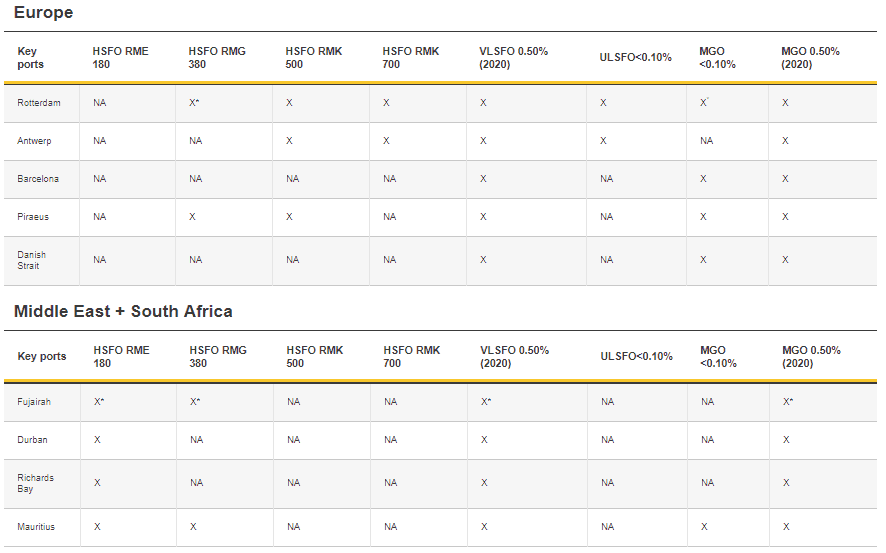
Task: Click the Rotterdam port row label
Action: [x=38, y=103]
